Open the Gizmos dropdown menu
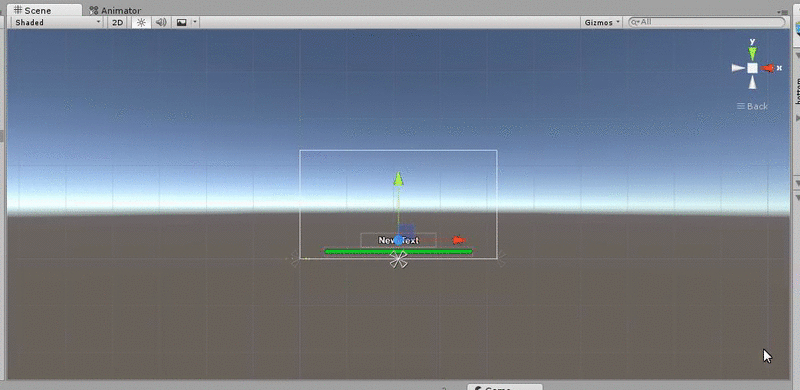The width and height of the screenshot is (800, 390). (x=602, y=22)
